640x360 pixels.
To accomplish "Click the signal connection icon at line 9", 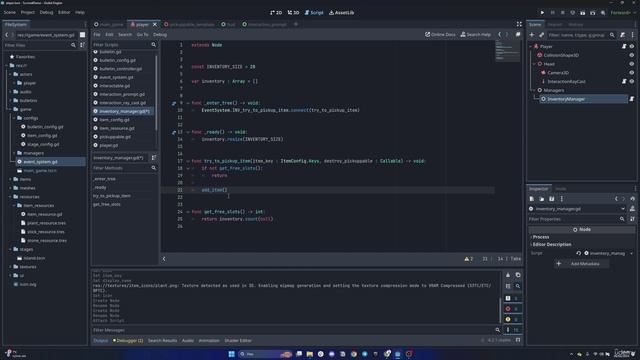I will click(174, 103).
